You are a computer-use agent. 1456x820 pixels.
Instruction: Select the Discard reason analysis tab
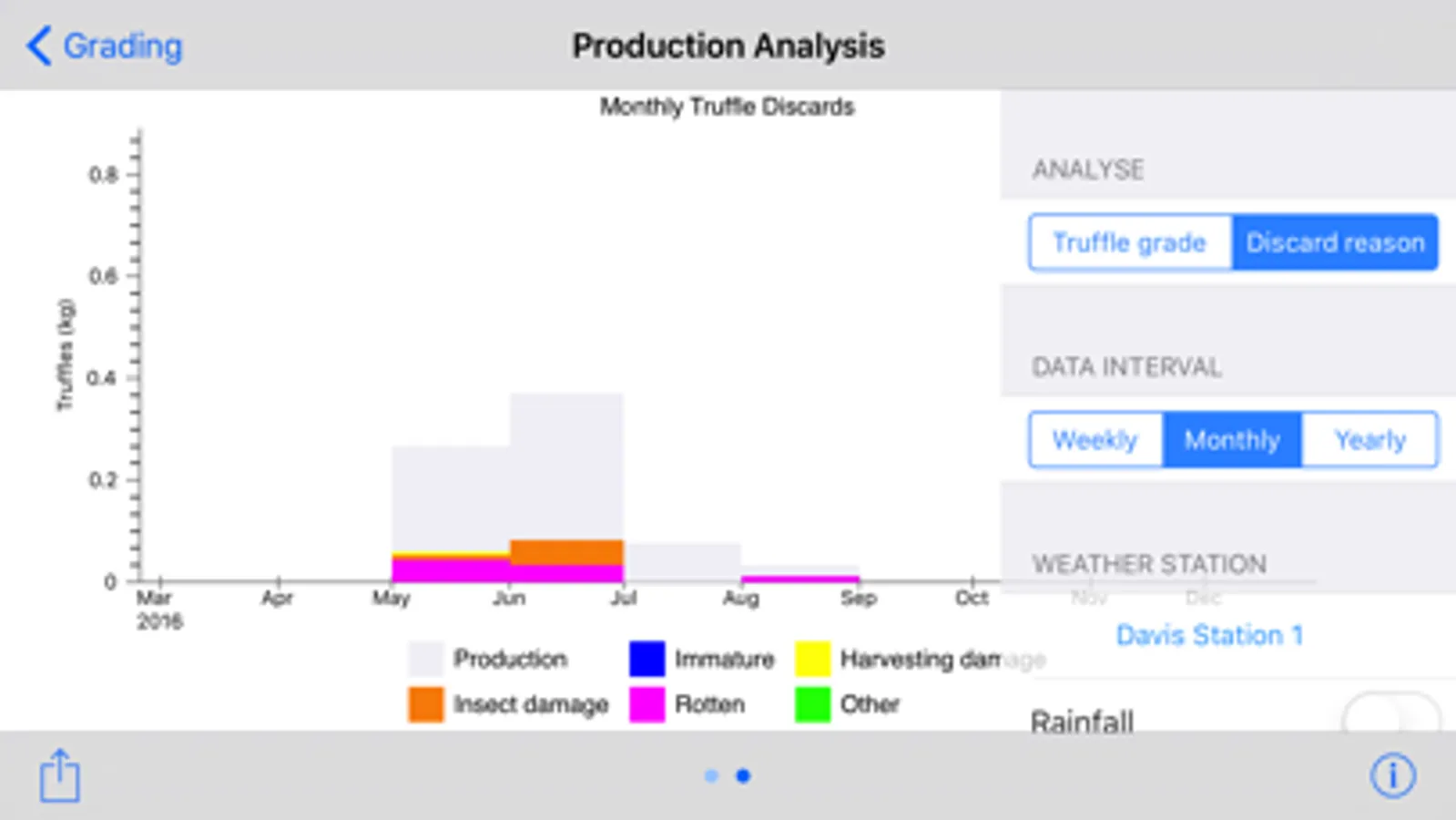coord(1334,242)
